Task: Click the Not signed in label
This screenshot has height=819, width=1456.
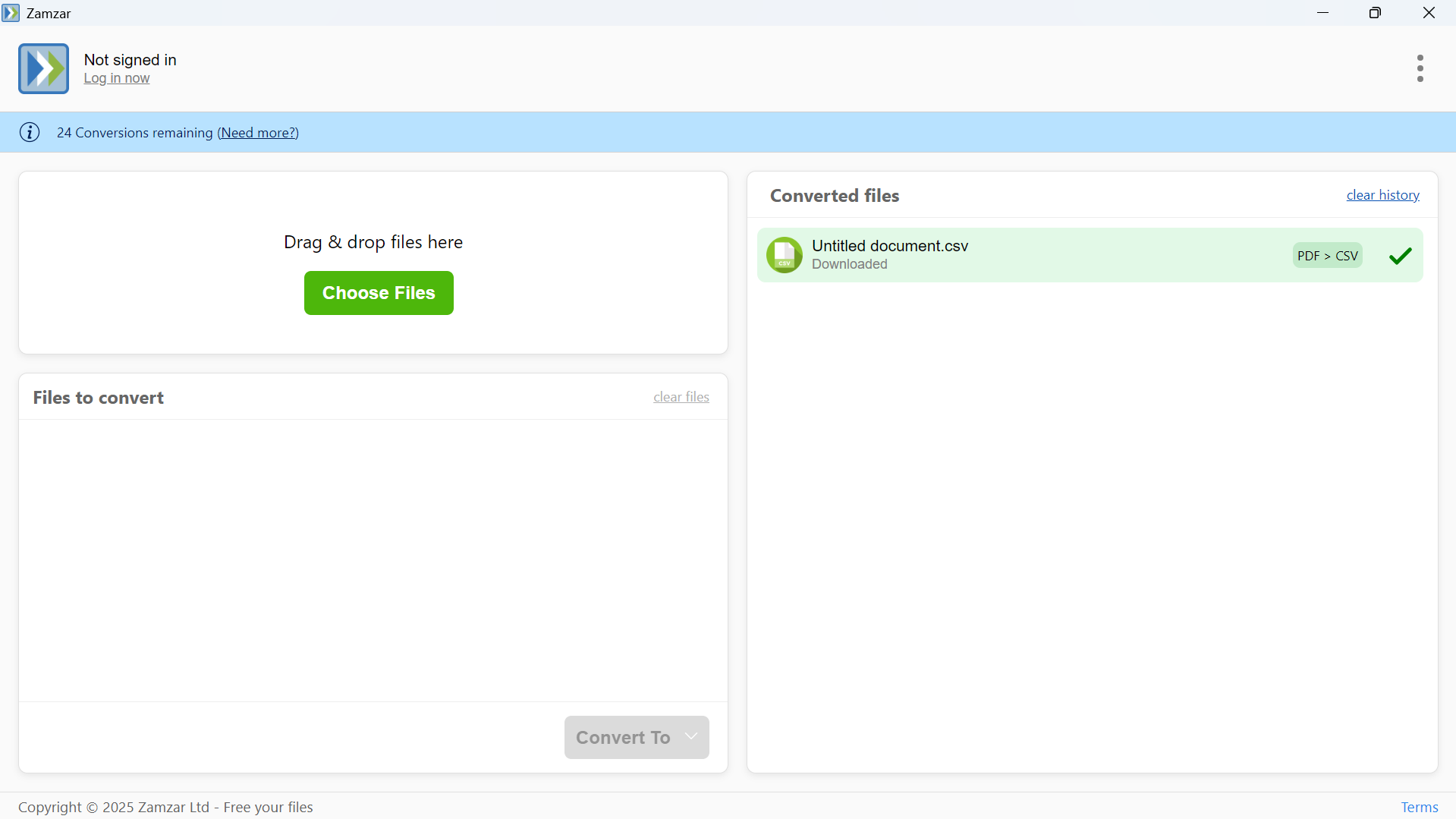Action: (x=131, y=60)
